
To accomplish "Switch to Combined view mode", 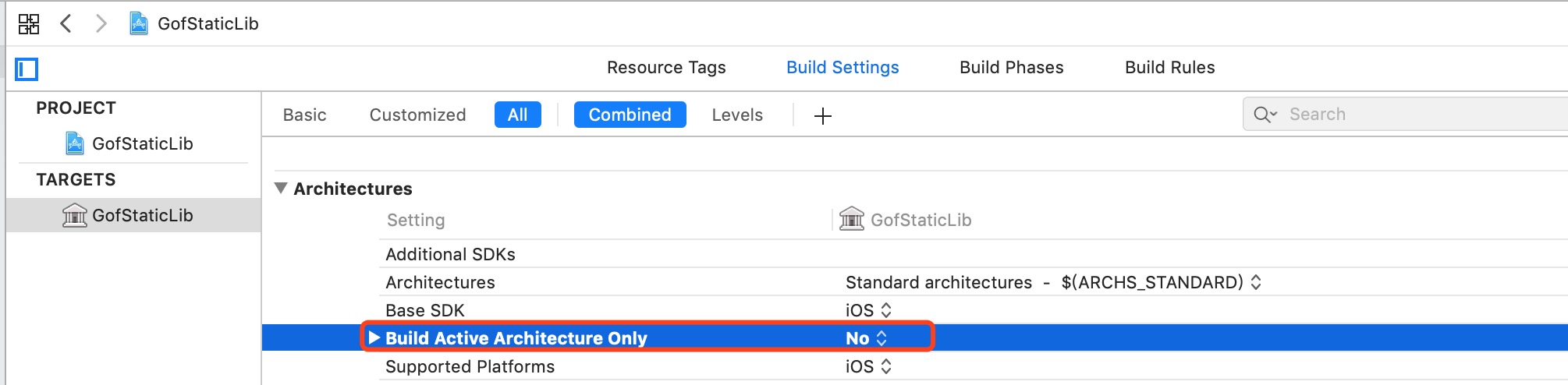I will (630, 115).
